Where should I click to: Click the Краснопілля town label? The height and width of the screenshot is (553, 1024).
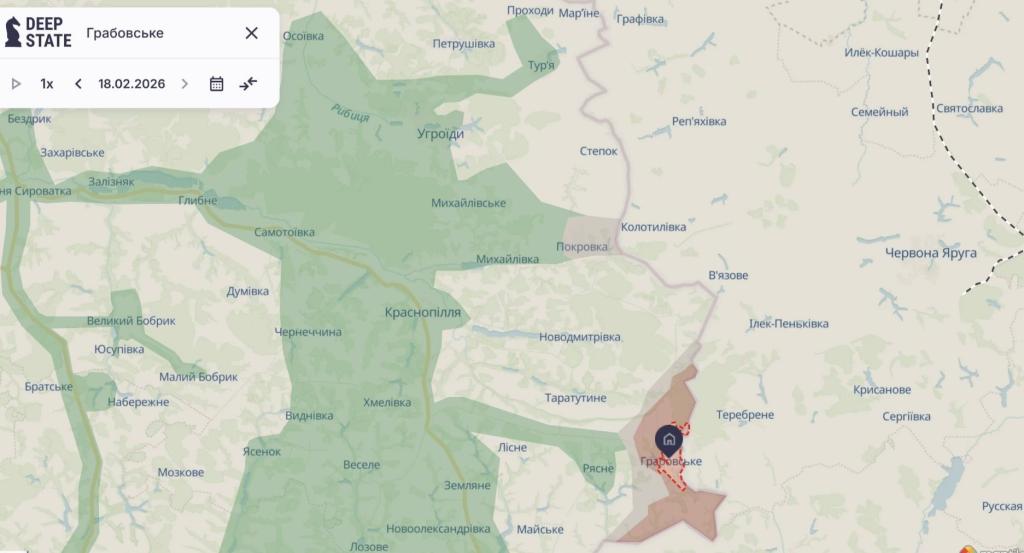click(423, 313)
